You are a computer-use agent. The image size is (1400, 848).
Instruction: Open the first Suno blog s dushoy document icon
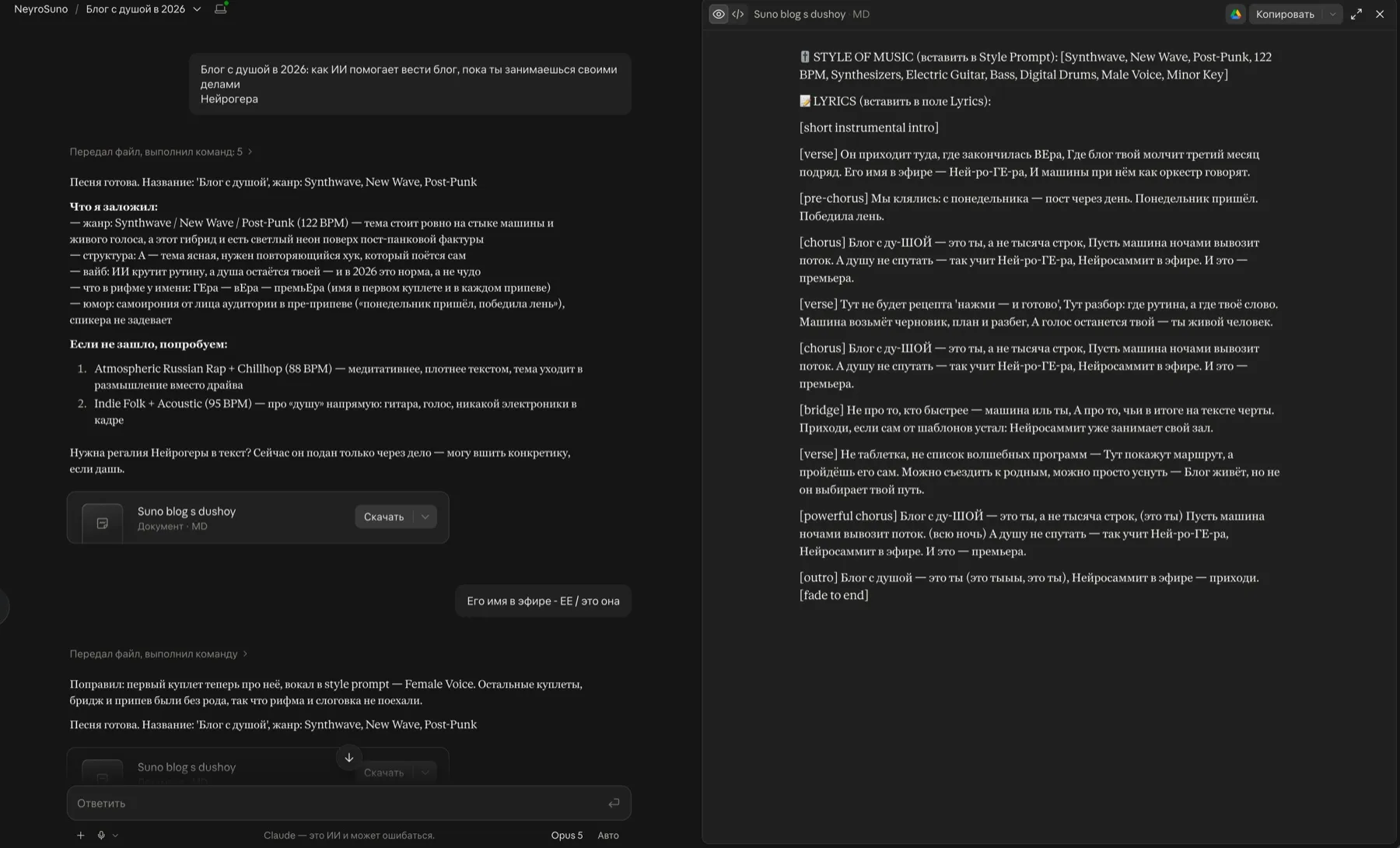point(103,523)
